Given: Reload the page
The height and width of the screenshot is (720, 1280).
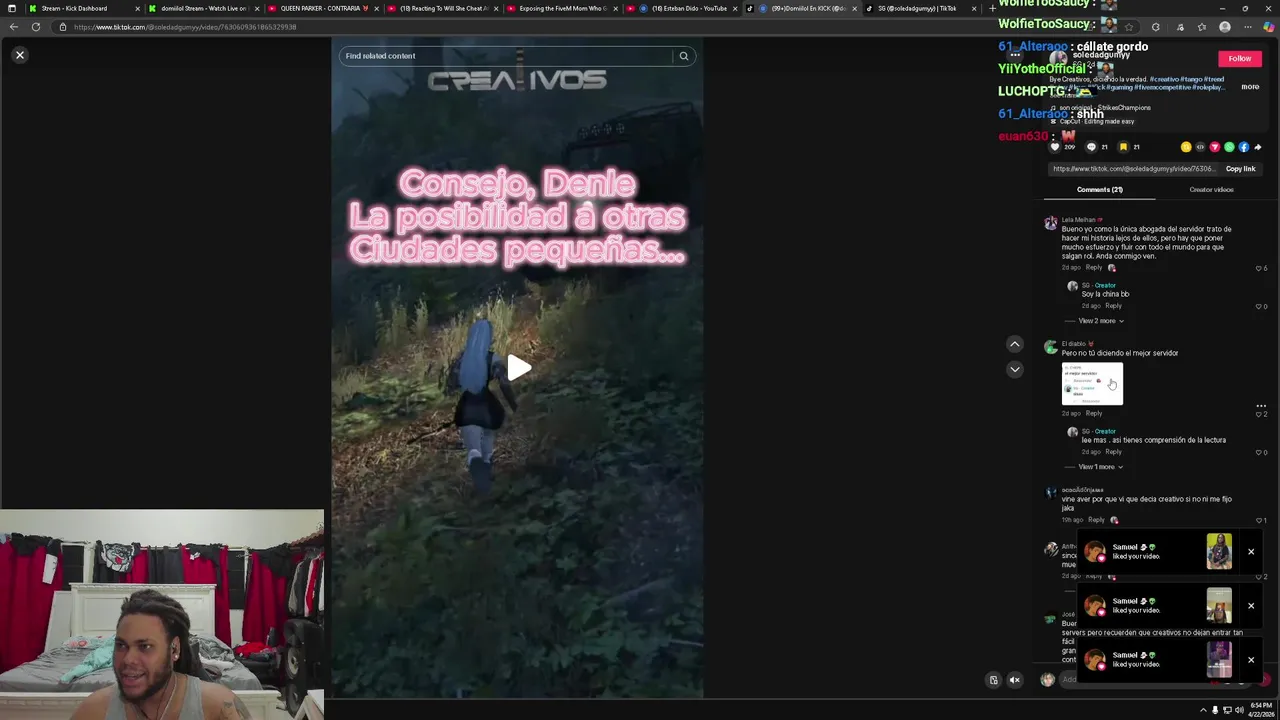Looking at the screenshot, I should point(35,27).
